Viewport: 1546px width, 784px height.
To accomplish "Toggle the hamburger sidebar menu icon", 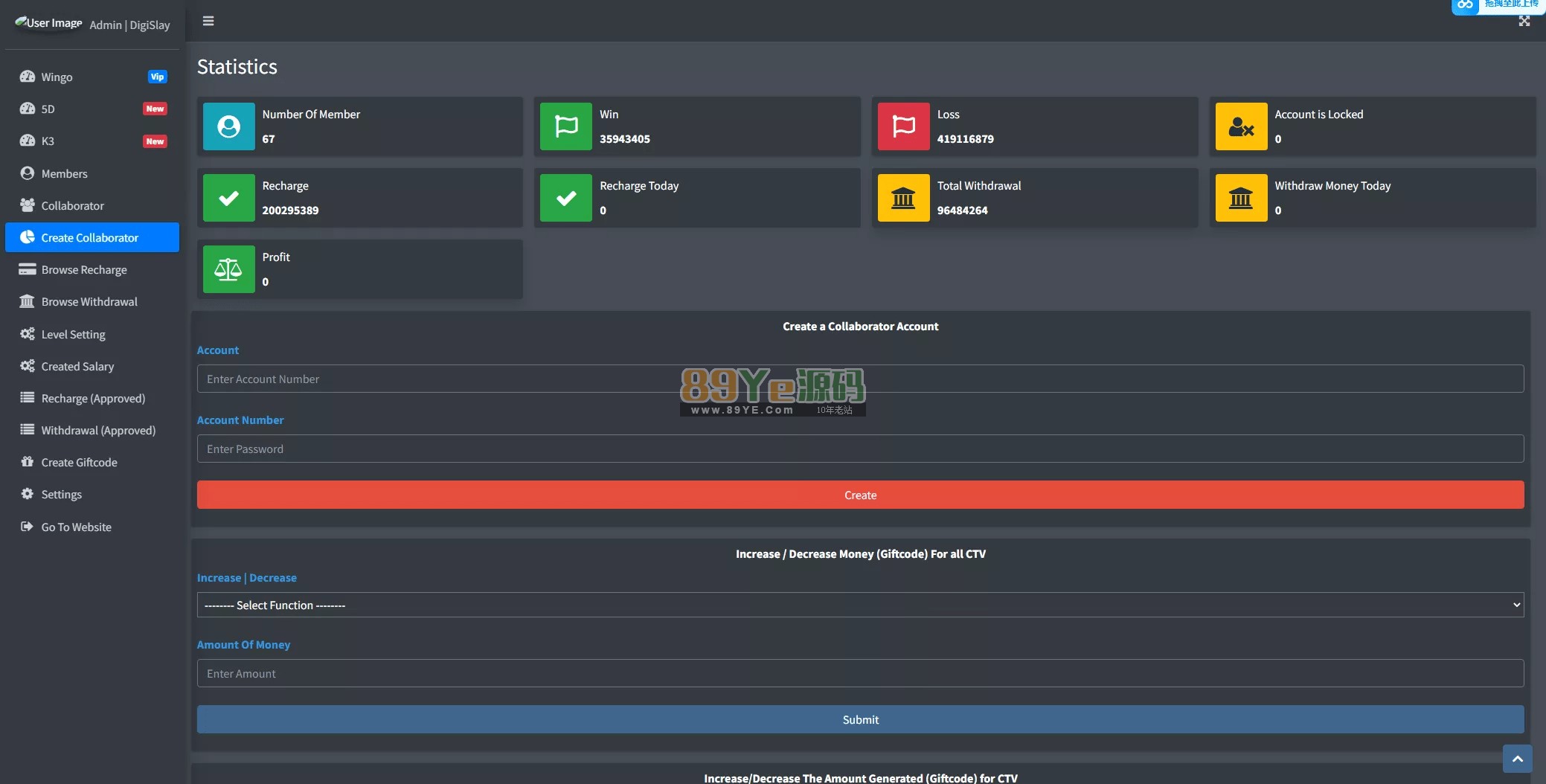I will [208, 21].
